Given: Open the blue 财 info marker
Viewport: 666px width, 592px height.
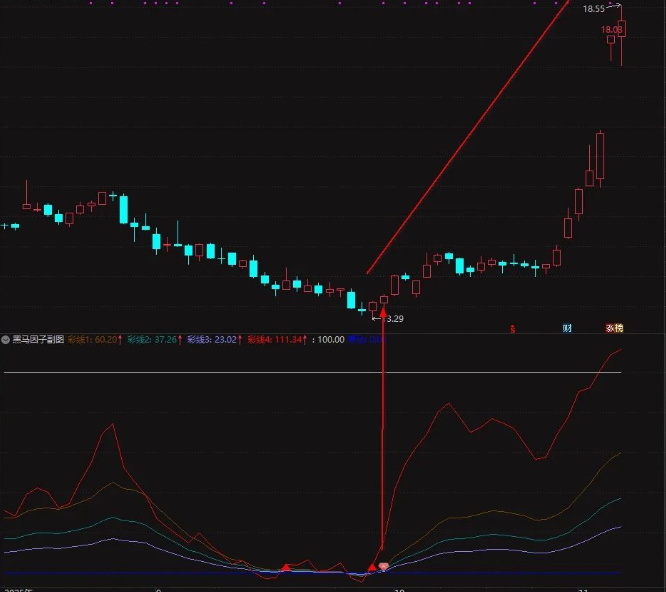Looking at the screenshot, I should pos(567,328).
